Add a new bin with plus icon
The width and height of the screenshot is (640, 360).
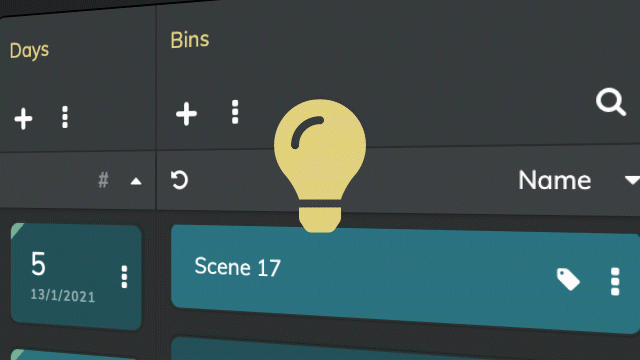point(187,113)
